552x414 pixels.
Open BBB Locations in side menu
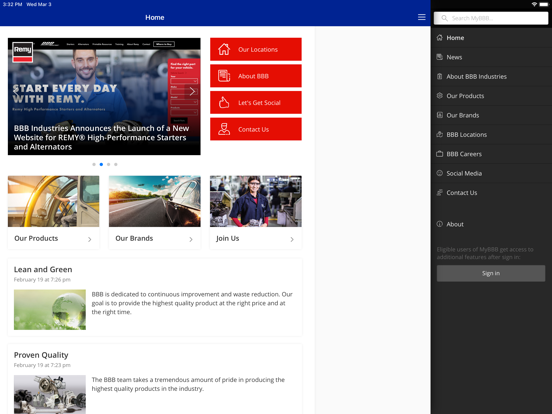coord(491,134)
